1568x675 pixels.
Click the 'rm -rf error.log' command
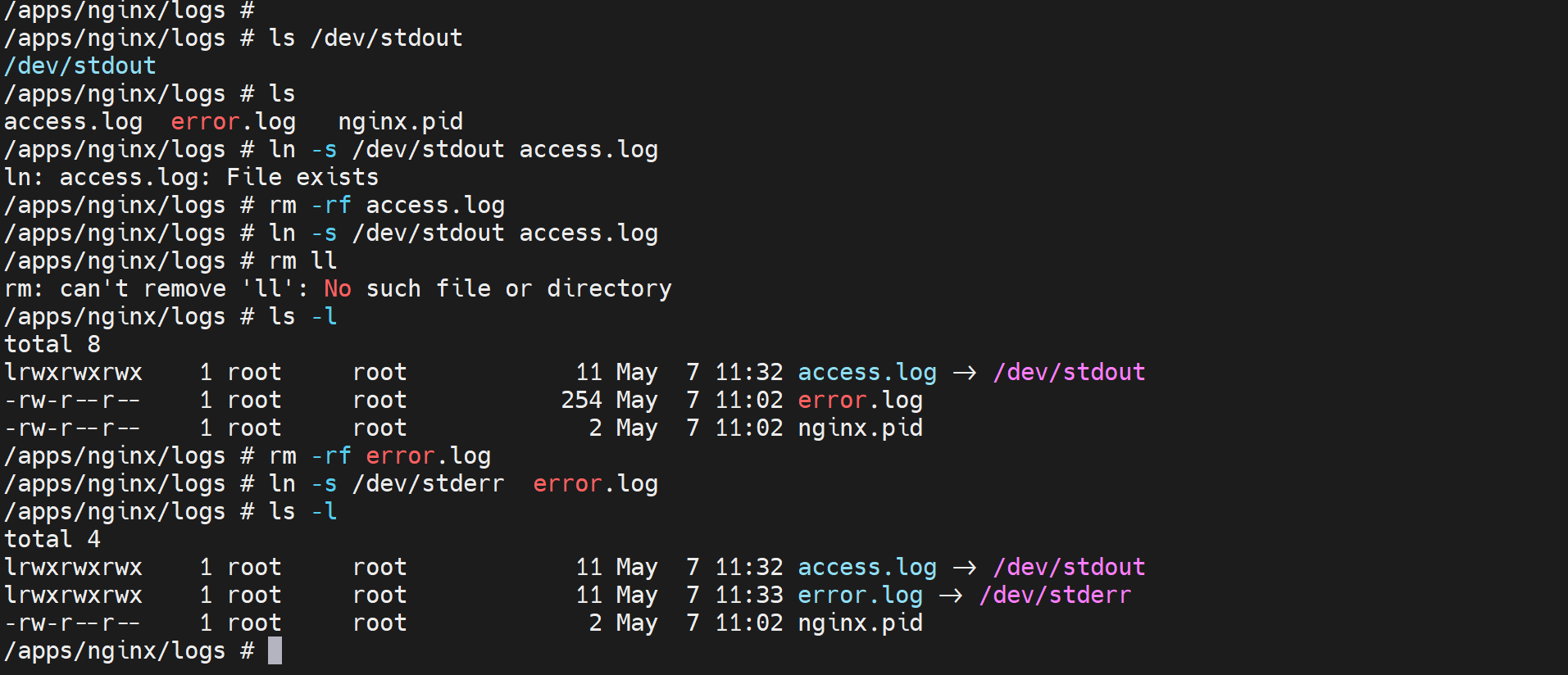[380, 455]
